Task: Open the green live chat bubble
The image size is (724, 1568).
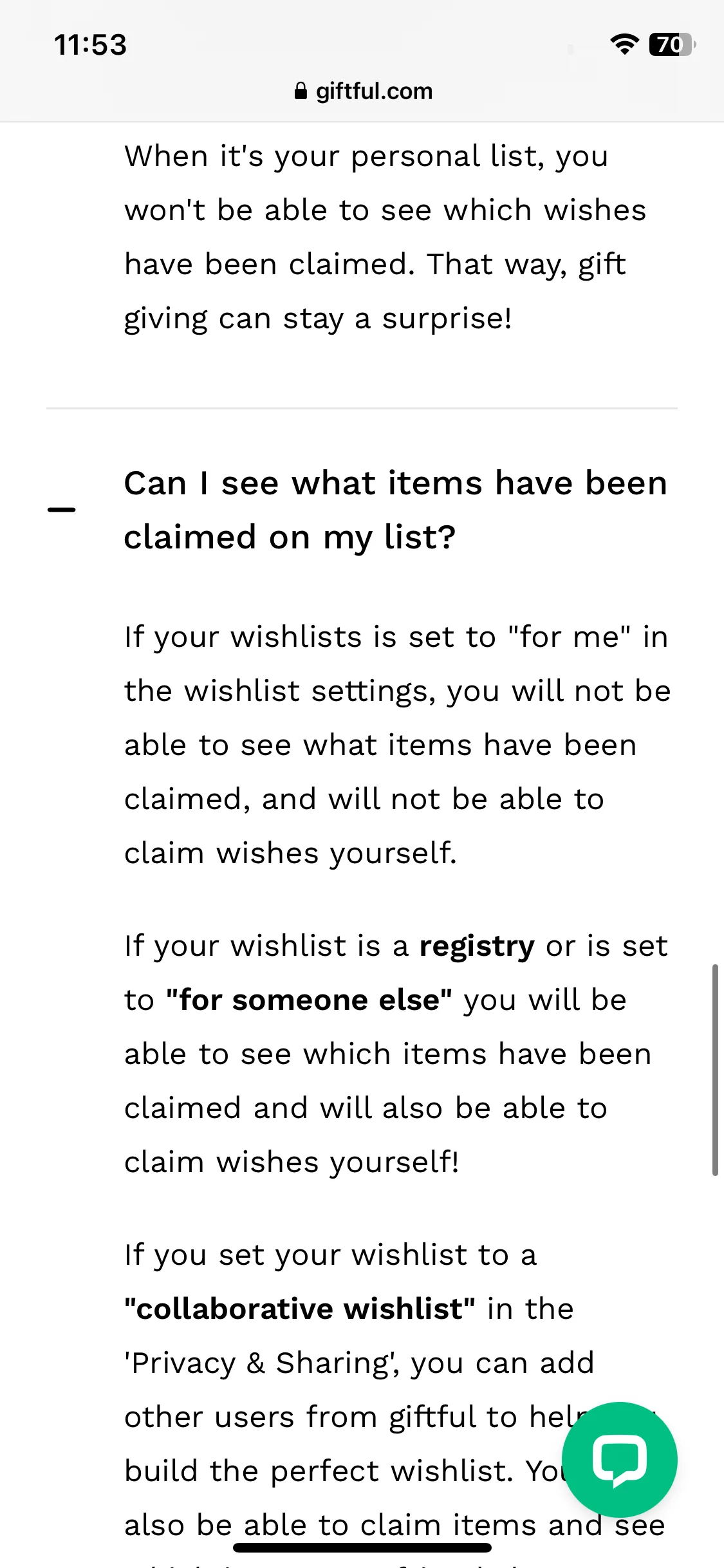Action: pos(619,1459)
